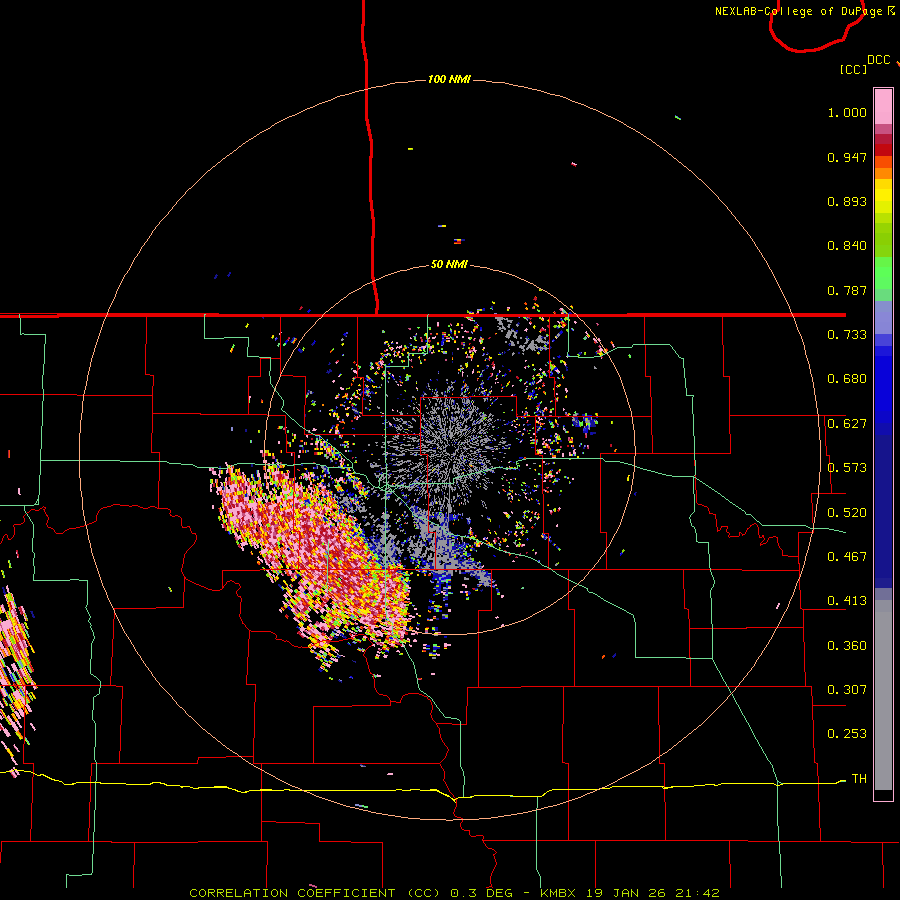The height and width of the screenshot is (900, 900).
Task: Select the 0.573 legend value
Action: [x=847, y=468]
